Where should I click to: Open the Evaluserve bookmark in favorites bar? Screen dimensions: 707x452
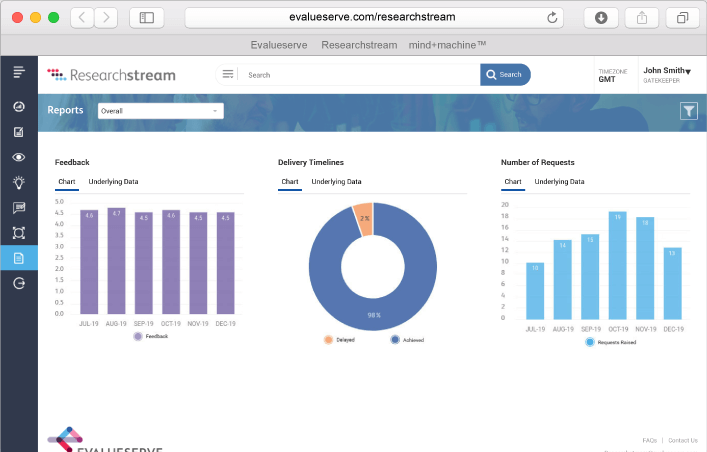coord(279,45)
